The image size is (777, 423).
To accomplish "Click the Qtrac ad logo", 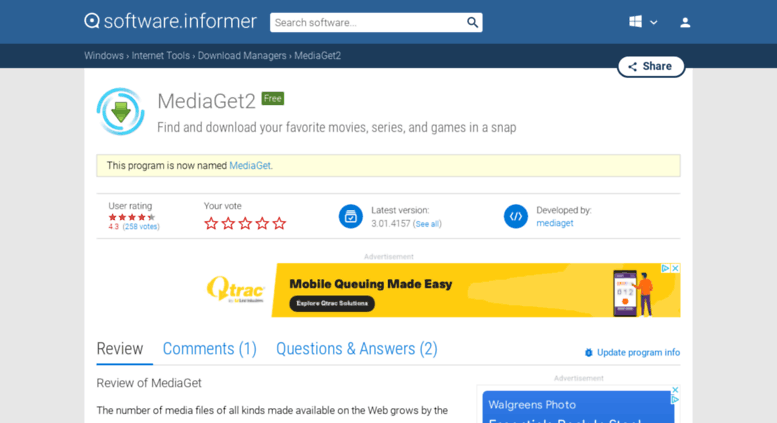I will 236,290.
